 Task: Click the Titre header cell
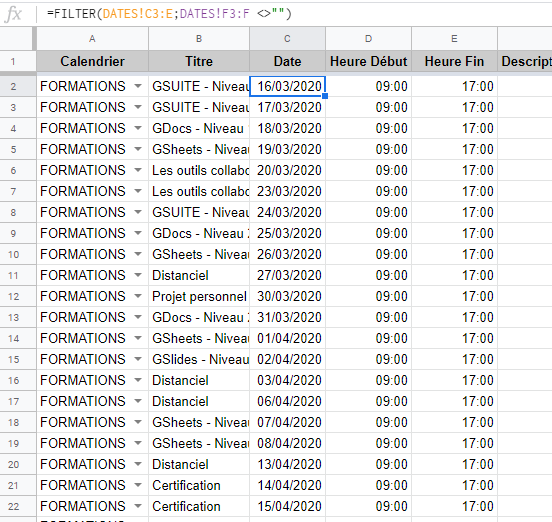199,61
